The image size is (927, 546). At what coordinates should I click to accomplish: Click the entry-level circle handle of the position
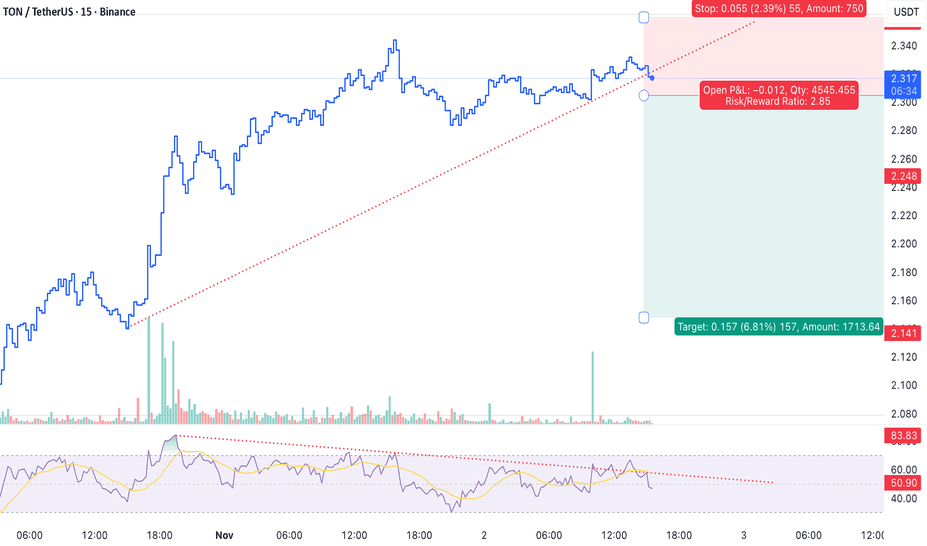[x=644, y=95]
